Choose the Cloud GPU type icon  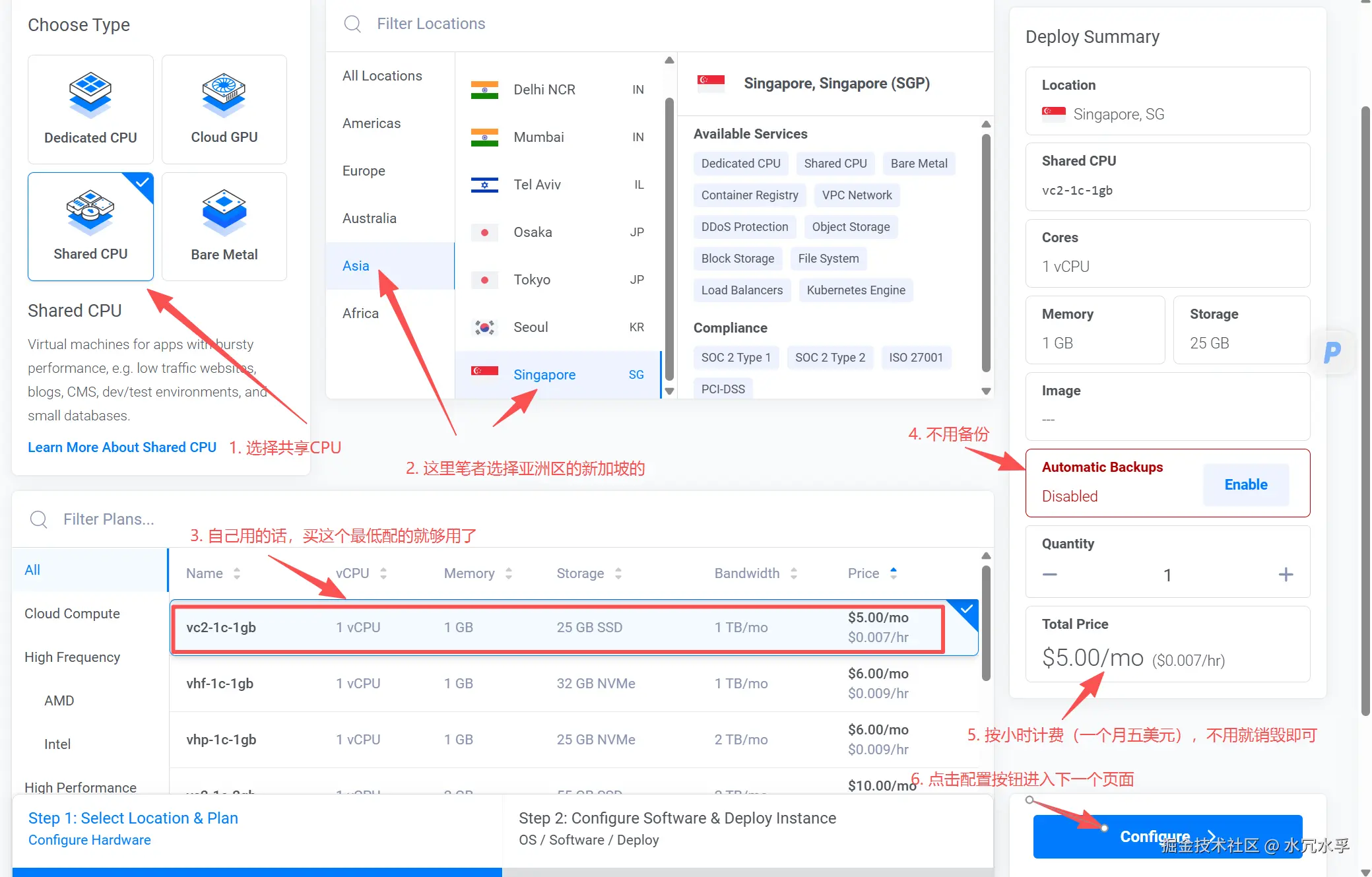[x=224, y=94]
